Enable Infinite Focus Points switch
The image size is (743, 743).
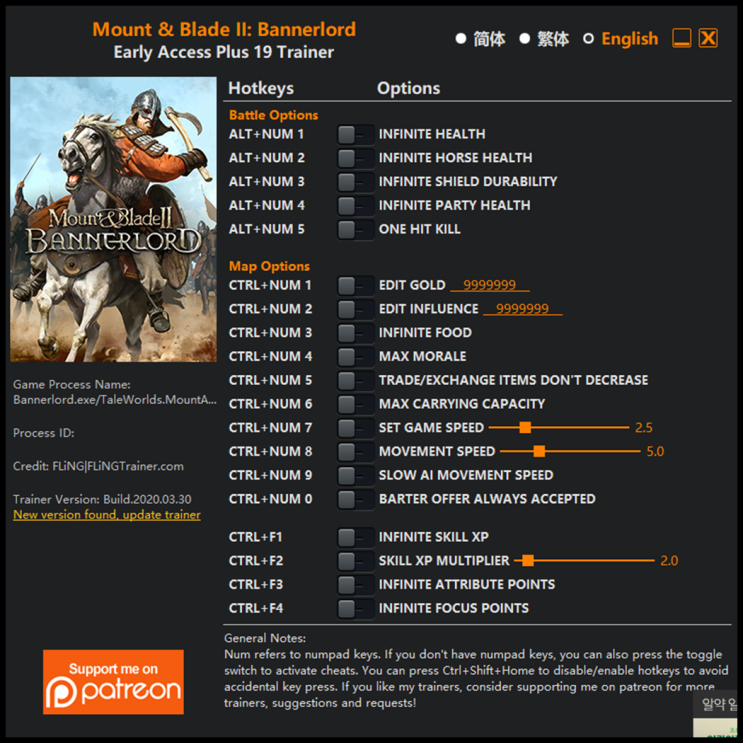pyautogui.click(x=355, y=608)
